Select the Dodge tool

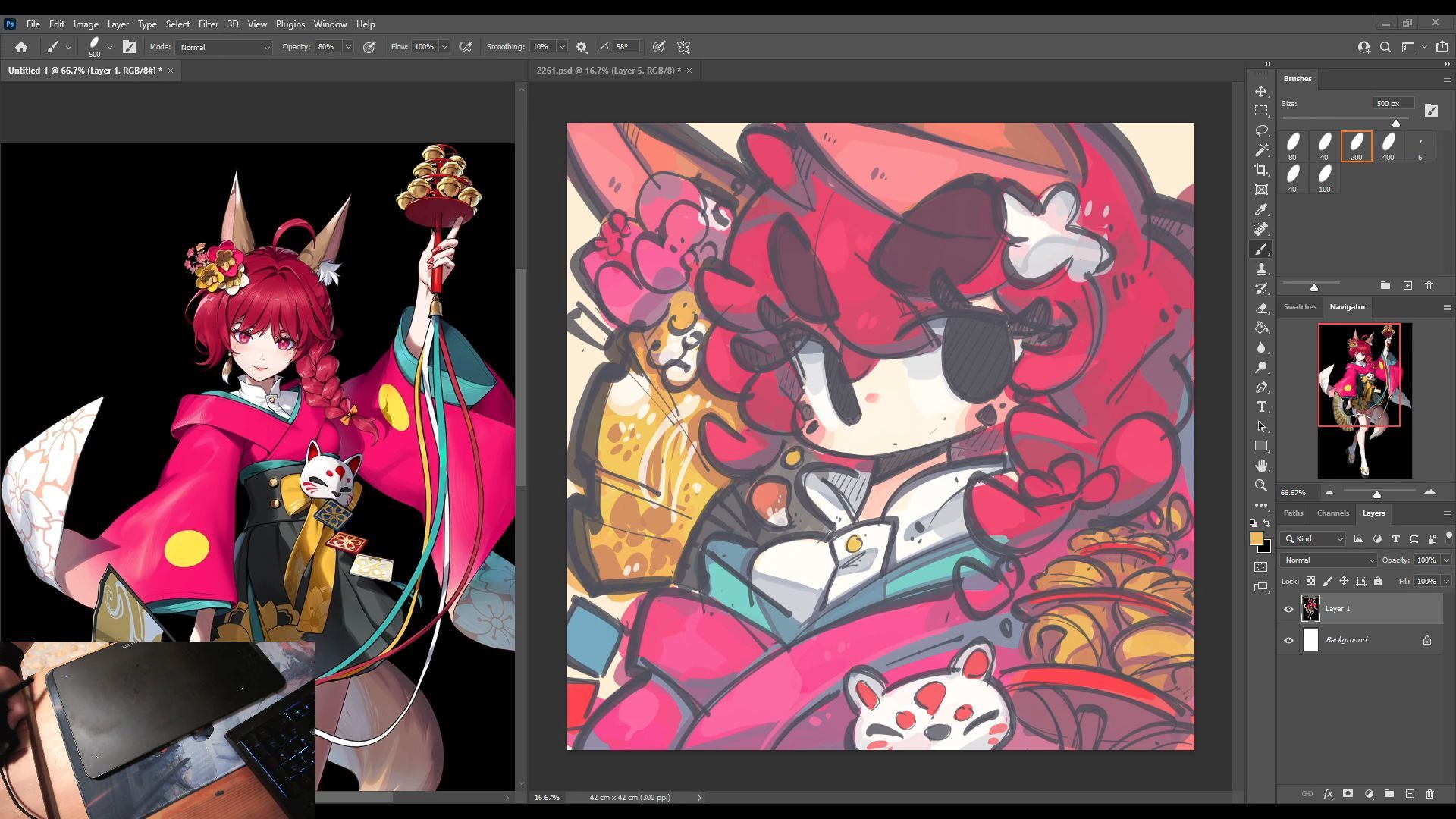coord(1261,367)
